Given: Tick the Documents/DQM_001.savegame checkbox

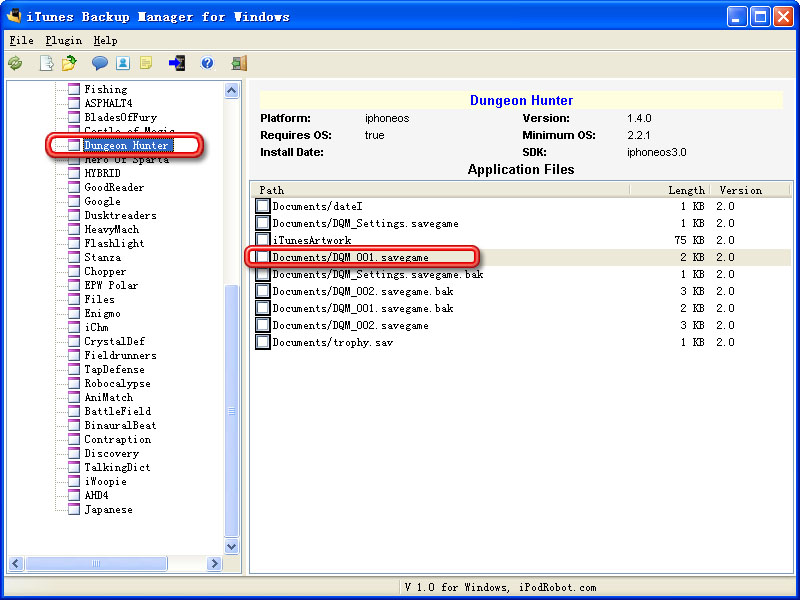Looking at the screenshot, I should click(262, 257).
